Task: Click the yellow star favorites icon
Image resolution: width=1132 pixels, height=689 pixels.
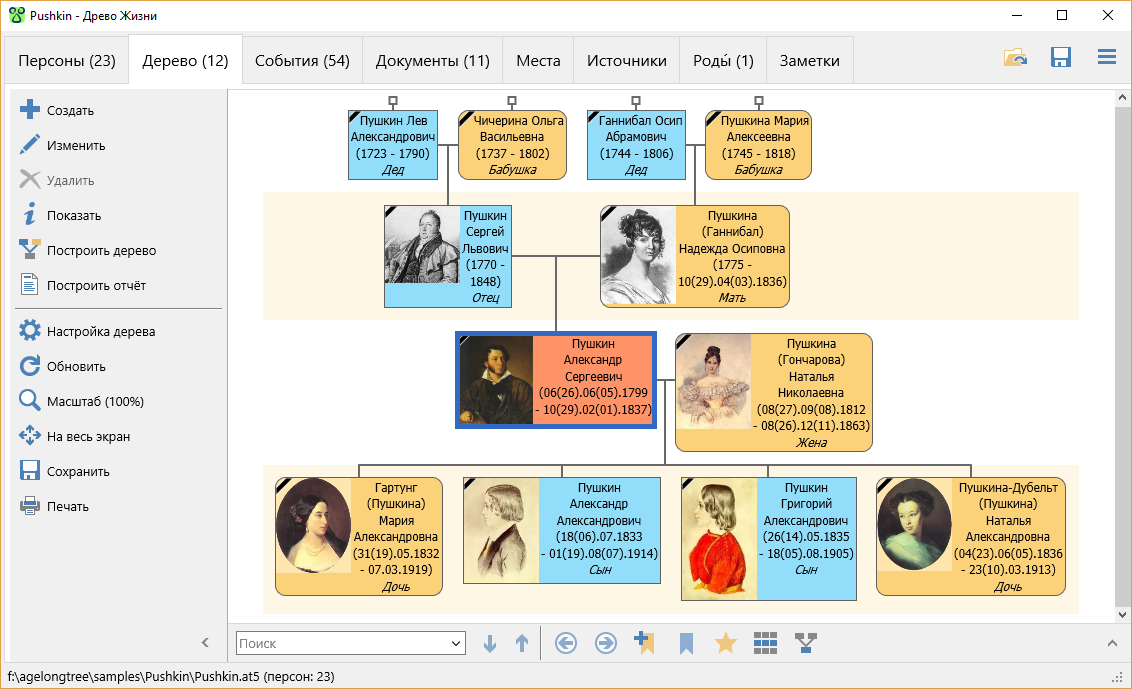Action: pos(726,643)
